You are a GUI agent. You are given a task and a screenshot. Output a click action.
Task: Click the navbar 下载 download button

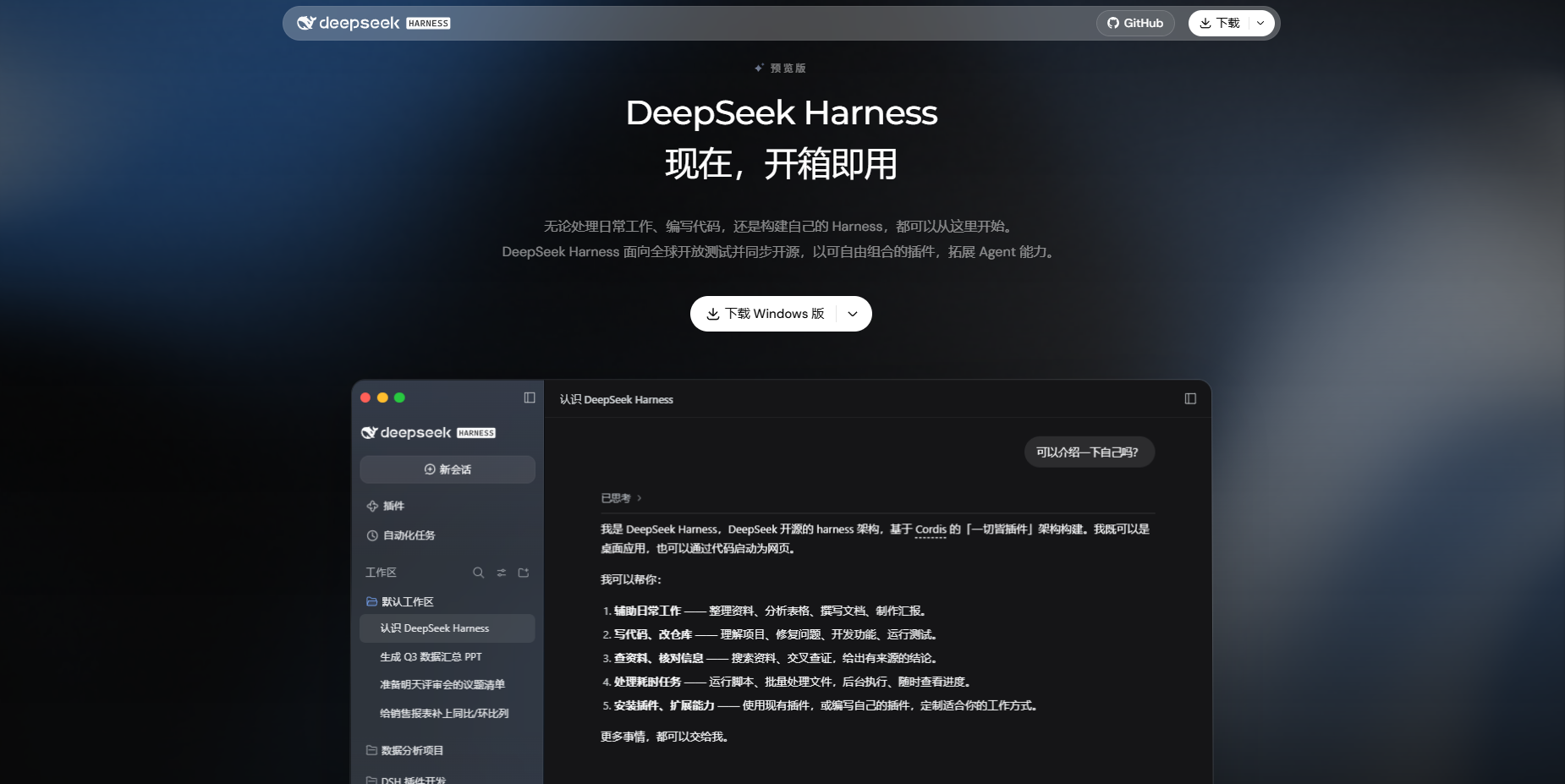point(1219,23)
